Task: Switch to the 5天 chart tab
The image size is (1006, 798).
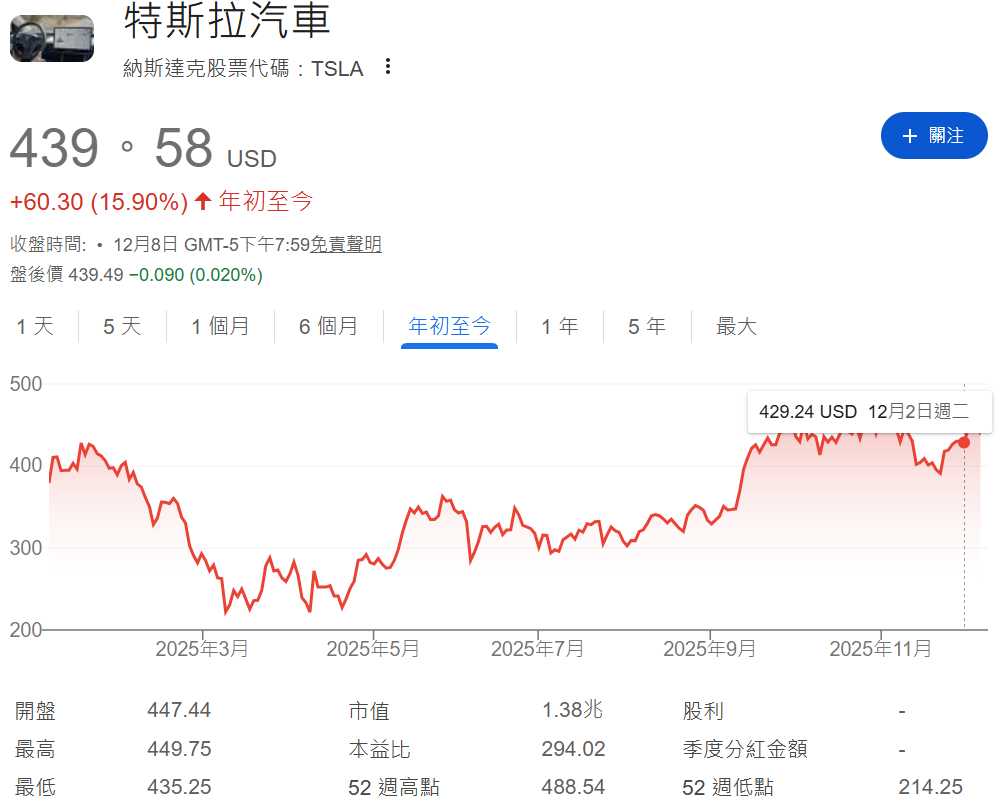Action: pos(120,326)
